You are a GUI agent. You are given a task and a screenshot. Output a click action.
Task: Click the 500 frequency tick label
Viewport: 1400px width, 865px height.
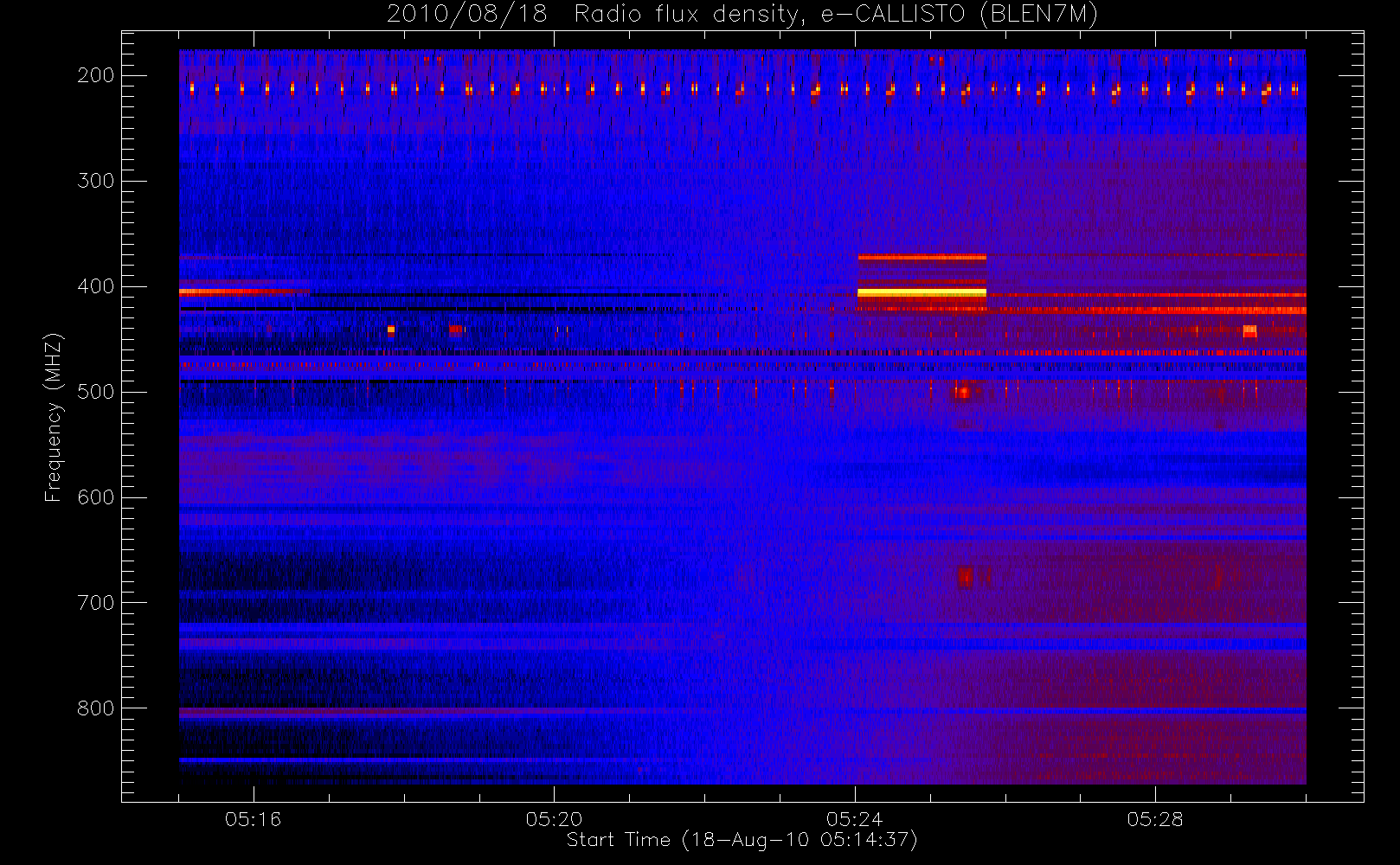tap(95, 392)
